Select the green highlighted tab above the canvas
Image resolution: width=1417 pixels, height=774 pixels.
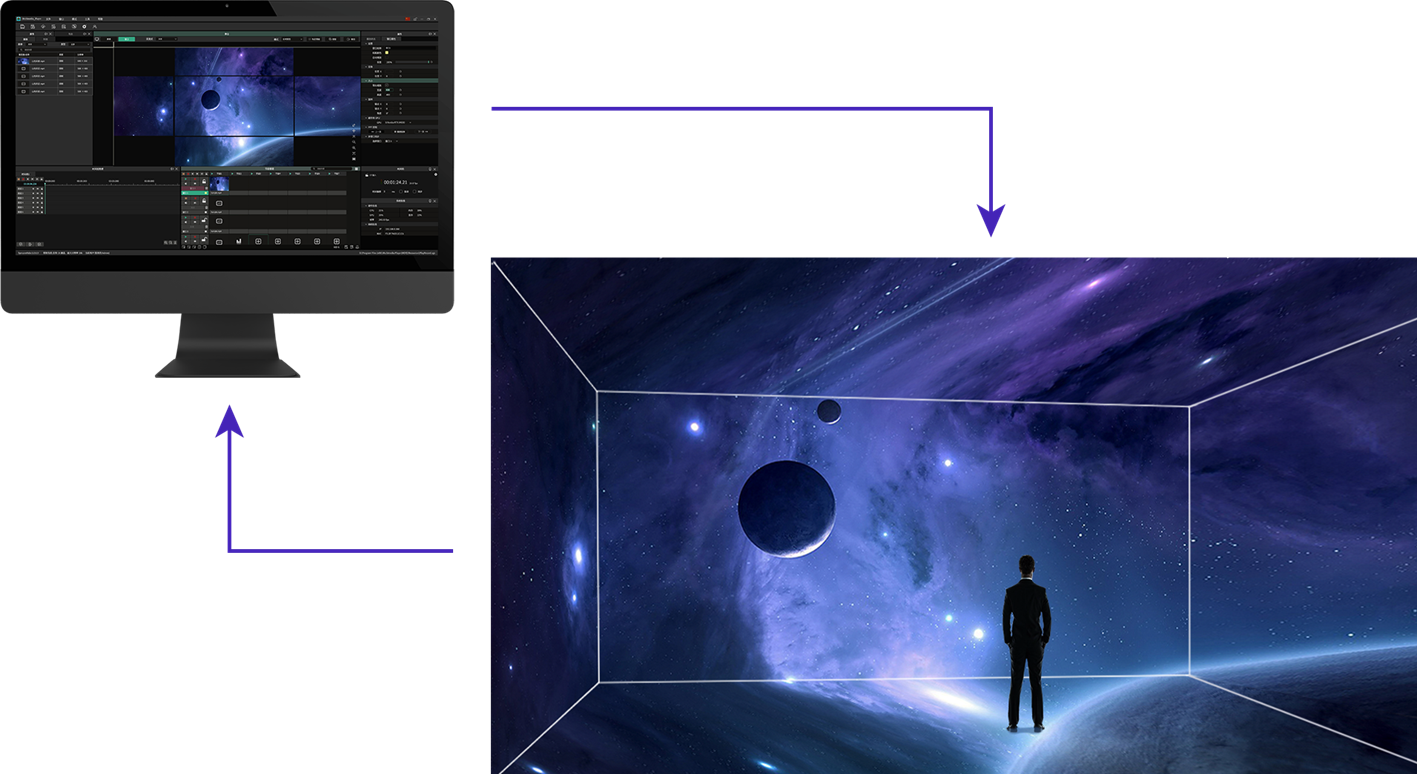click(127, 38)
